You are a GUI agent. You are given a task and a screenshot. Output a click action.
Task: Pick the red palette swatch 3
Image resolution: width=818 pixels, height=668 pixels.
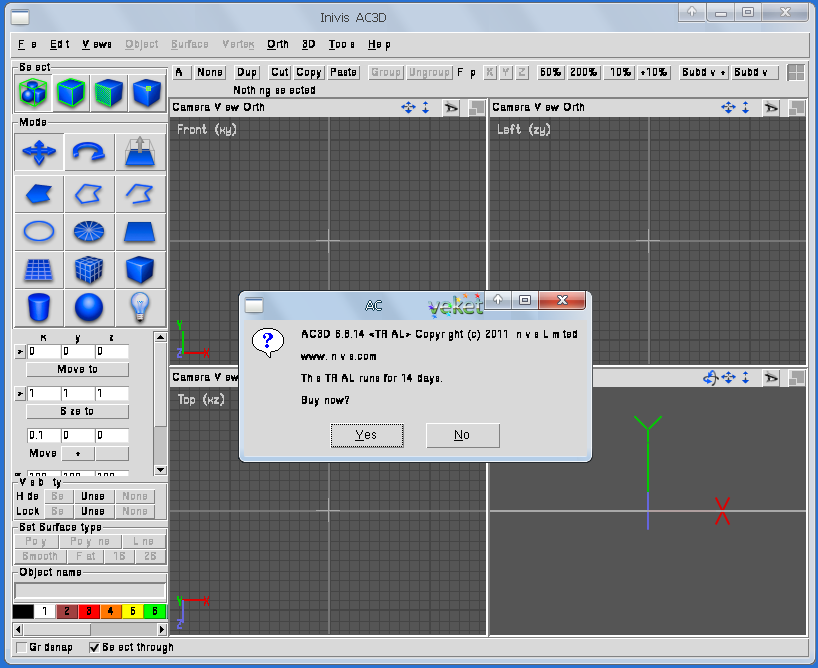click(89, 611)
